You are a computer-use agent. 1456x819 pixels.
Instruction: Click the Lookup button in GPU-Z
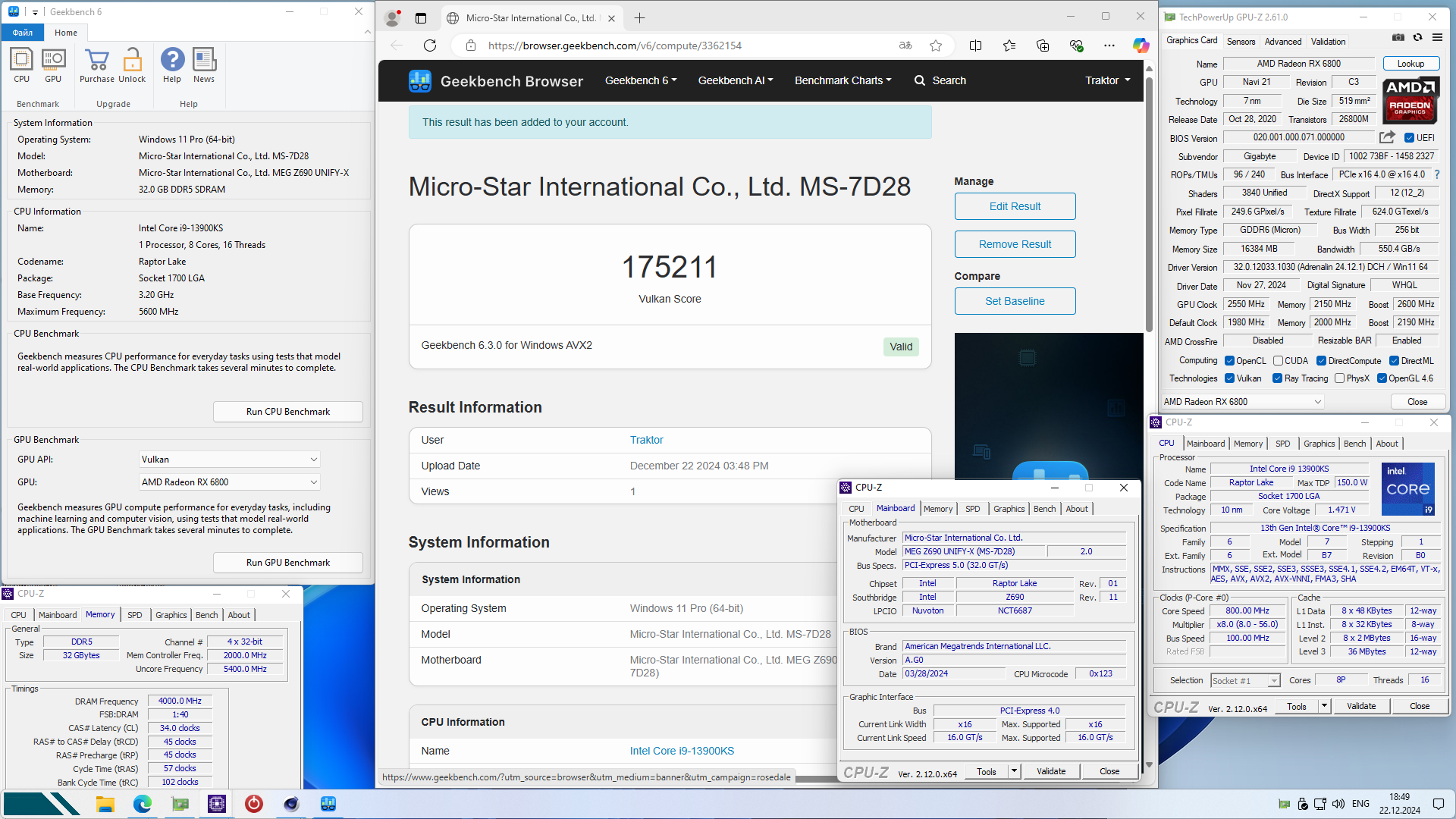tap(1410, 64)
